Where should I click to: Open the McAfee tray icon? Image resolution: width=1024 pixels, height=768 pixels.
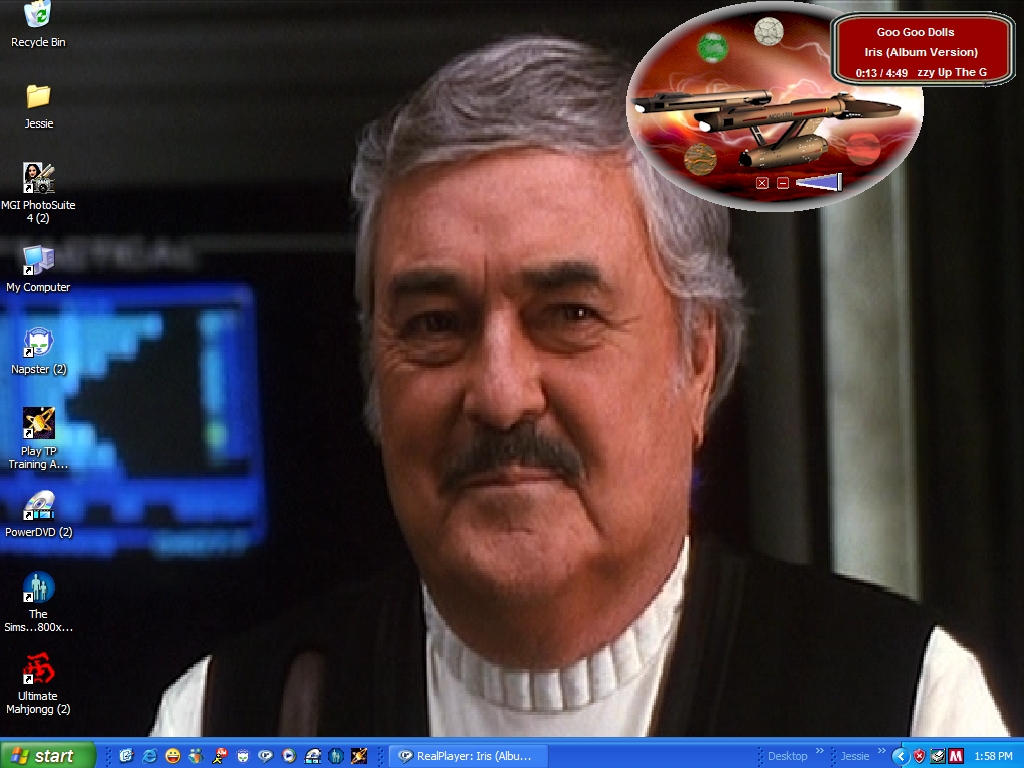956,756
